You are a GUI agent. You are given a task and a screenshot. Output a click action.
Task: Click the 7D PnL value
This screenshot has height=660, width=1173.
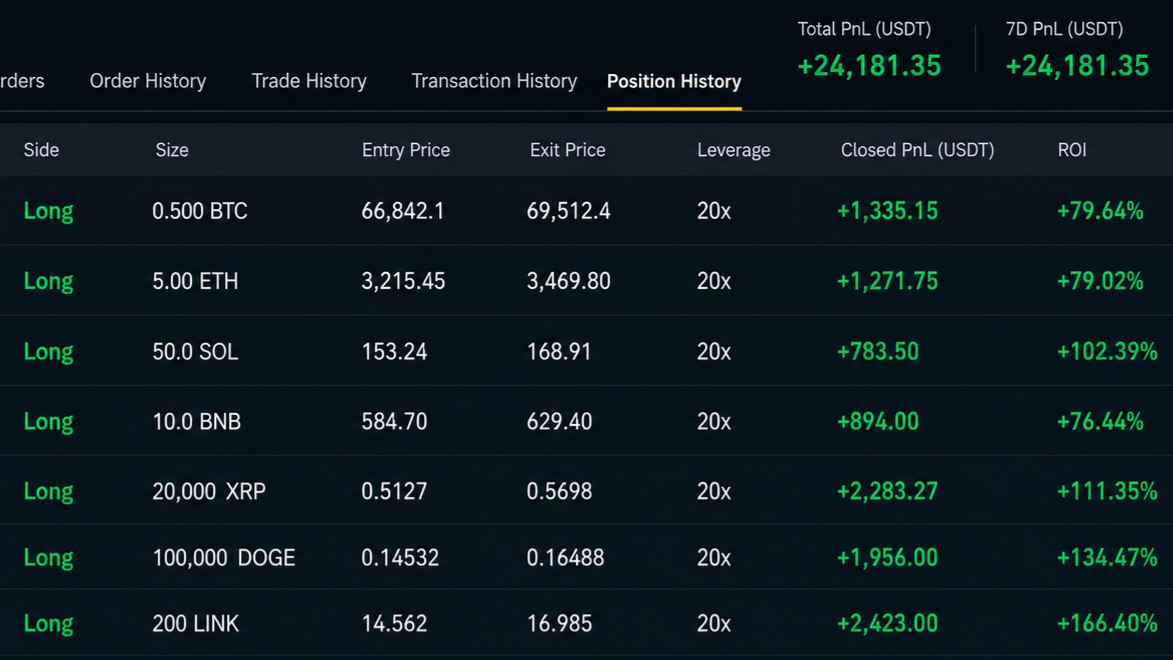point(1077,66)
